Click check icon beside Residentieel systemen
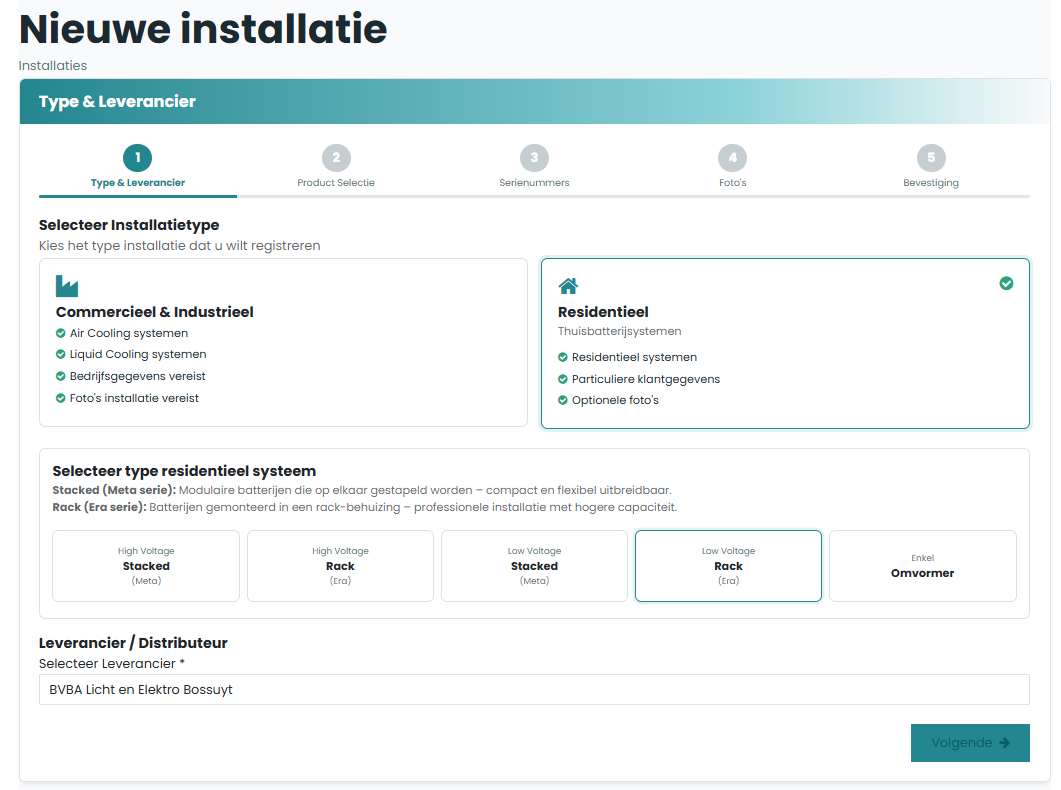Viewport: 1061px width, 790px height. (562, 357)
